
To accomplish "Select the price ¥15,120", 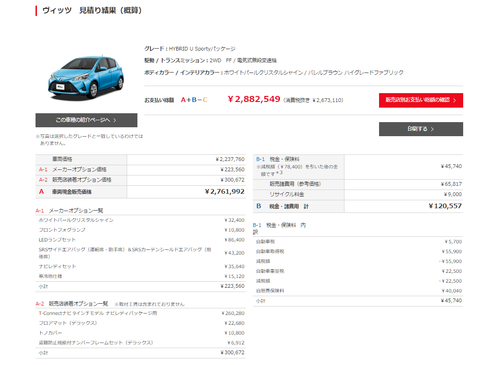I will point(234,276).
